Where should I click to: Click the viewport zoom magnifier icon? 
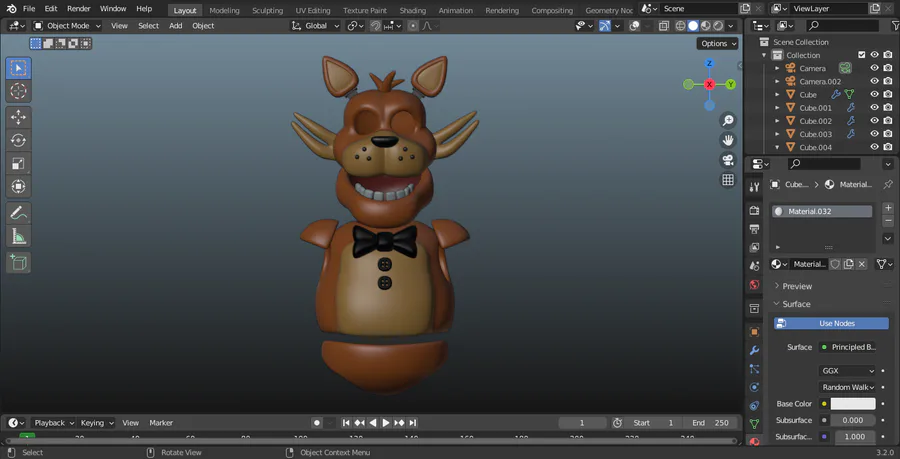pos(728,120)
